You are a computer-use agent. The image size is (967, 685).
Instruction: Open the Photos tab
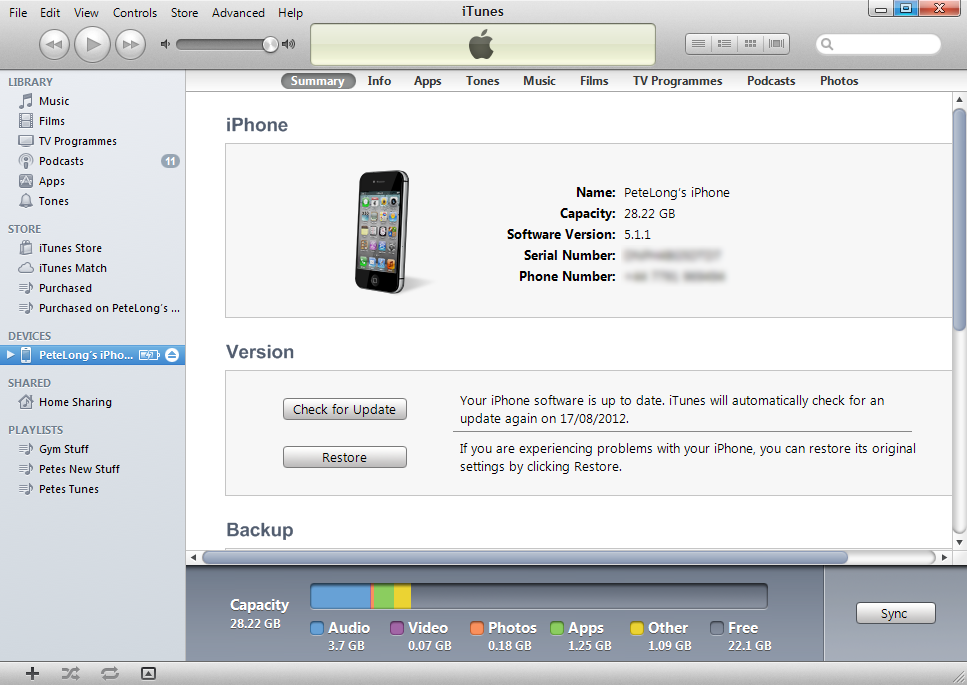(x=839, y=81)
